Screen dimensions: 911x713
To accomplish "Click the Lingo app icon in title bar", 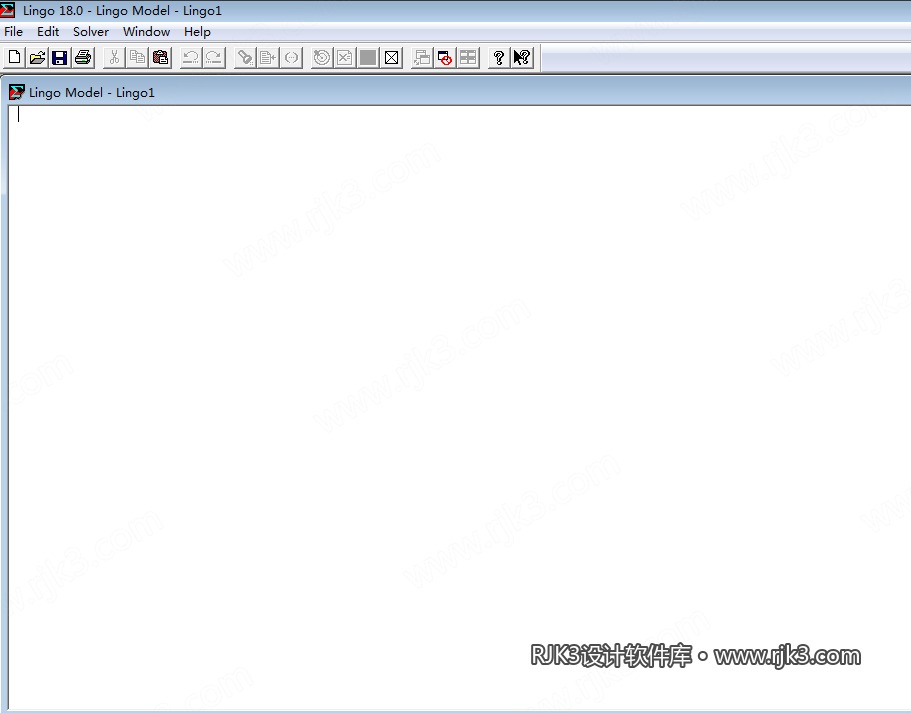I will pos(8,10).
